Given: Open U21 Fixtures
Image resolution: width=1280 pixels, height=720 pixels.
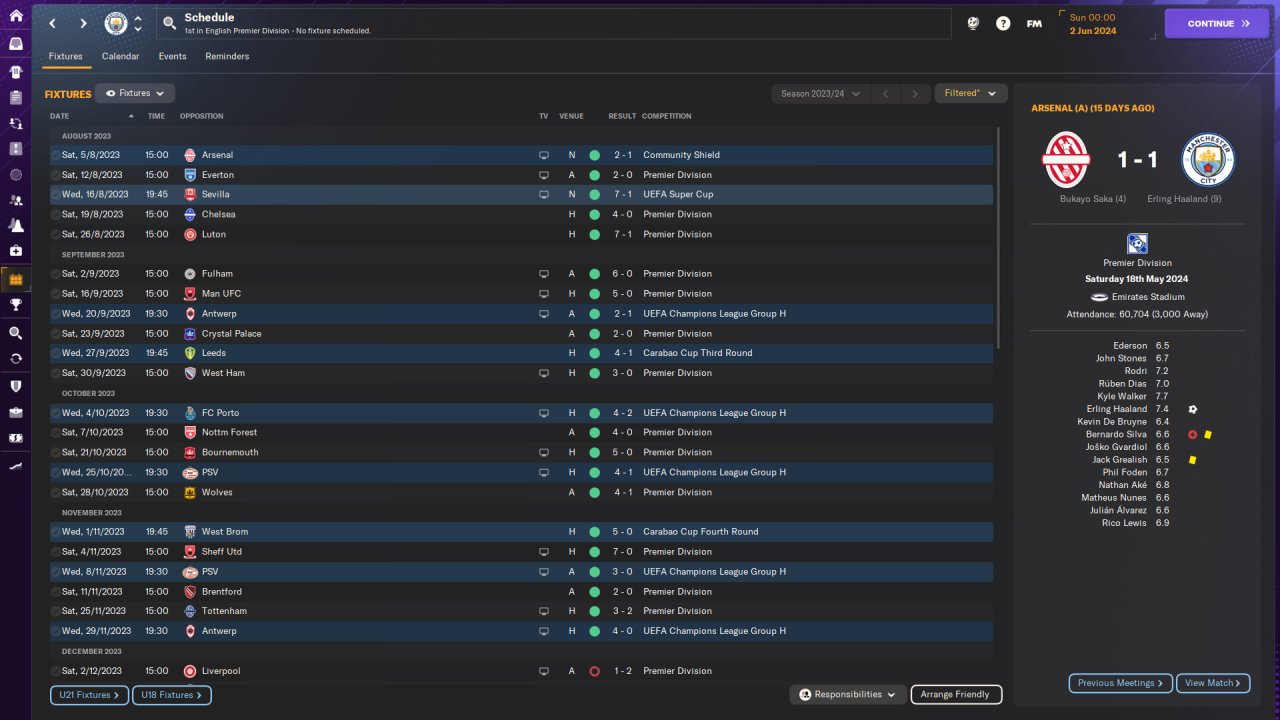Looking at the screenshot, I should point(87,695).
